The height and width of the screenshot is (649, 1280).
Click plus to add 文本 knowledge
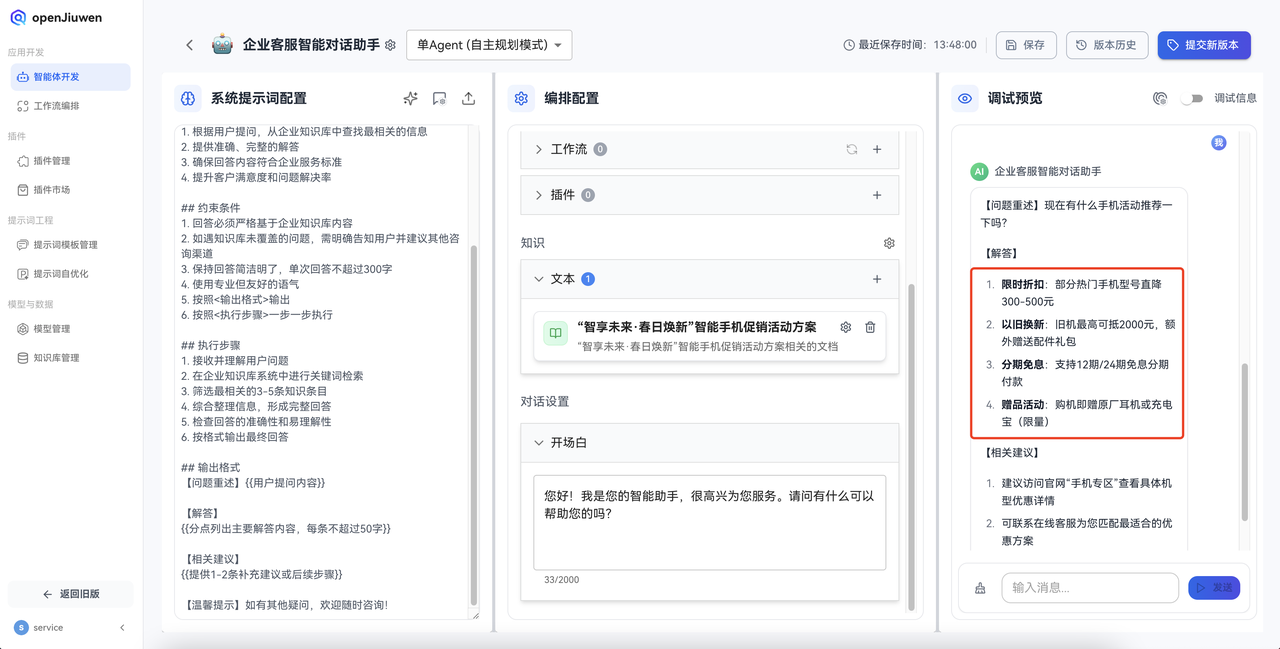pos(877,279)
